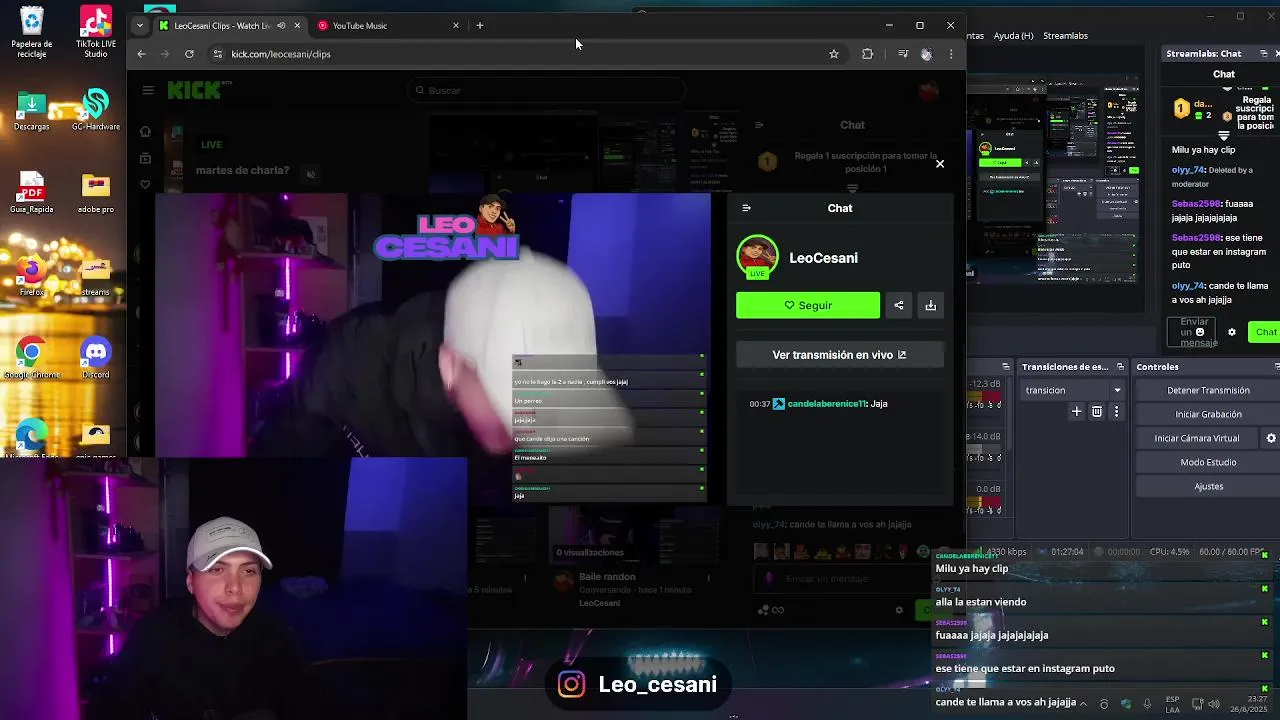Open Chrome profile avatar

tap(926, 54)
